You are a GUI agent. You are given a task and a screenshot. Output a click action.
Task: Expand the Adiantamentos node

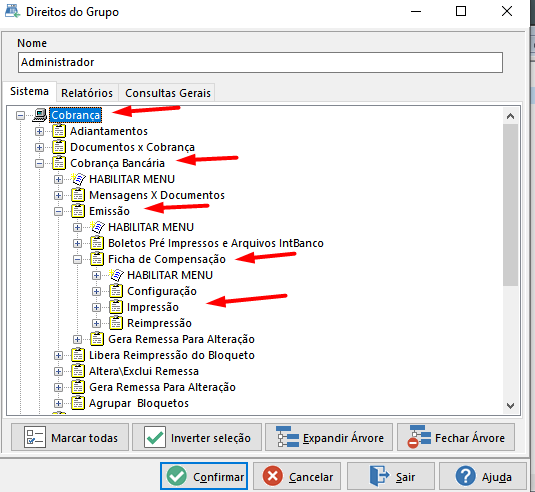[x=40, y=131]
